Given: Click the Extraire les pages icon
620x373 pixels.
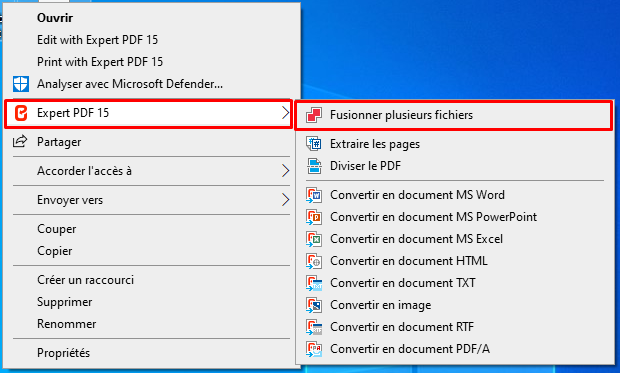Looking at the screenshot, I should click(x=314, y=144).
